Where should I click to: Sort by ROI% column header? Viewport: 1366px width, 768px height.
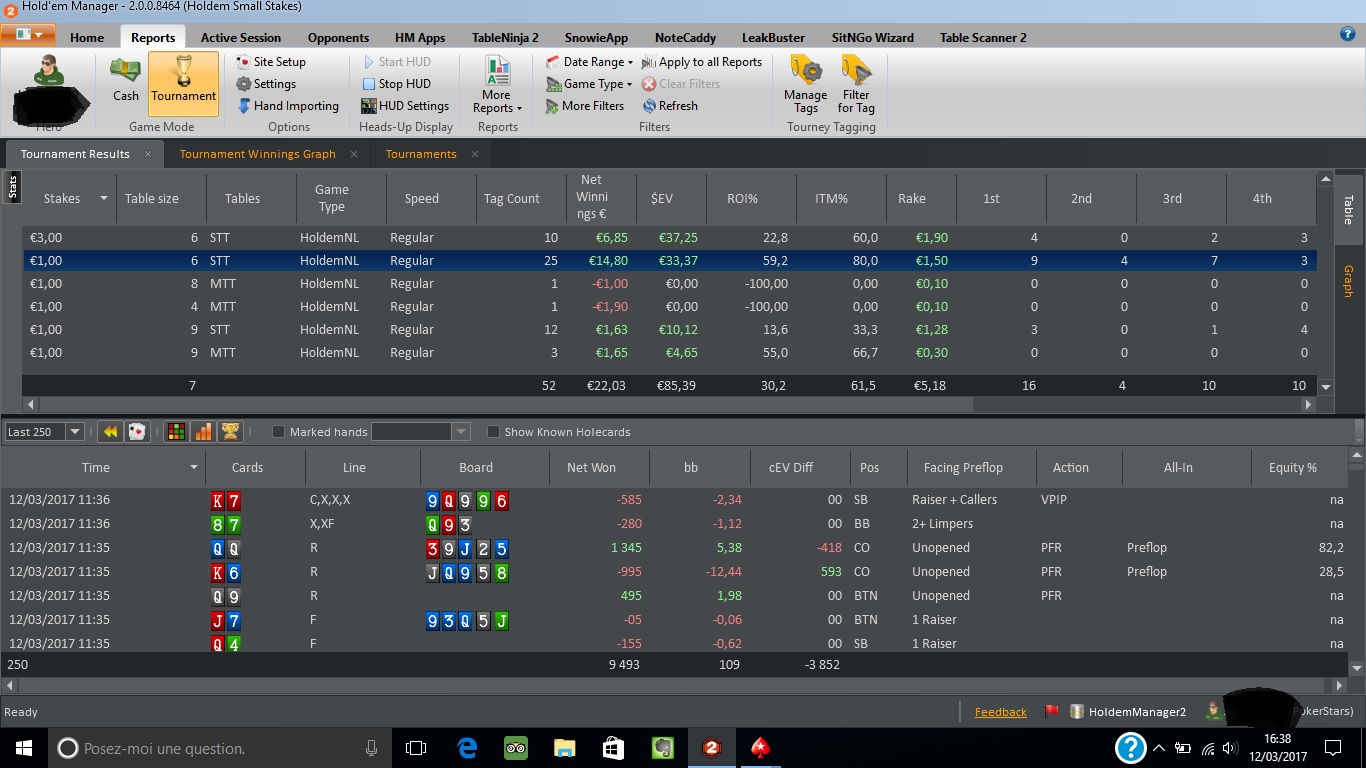(742, 198)
